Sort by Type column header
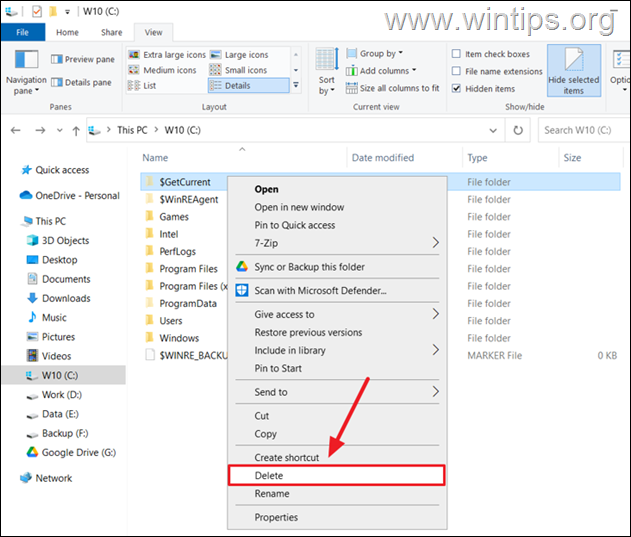This screenshot has width=631, height=537. [x=511, y=158]
